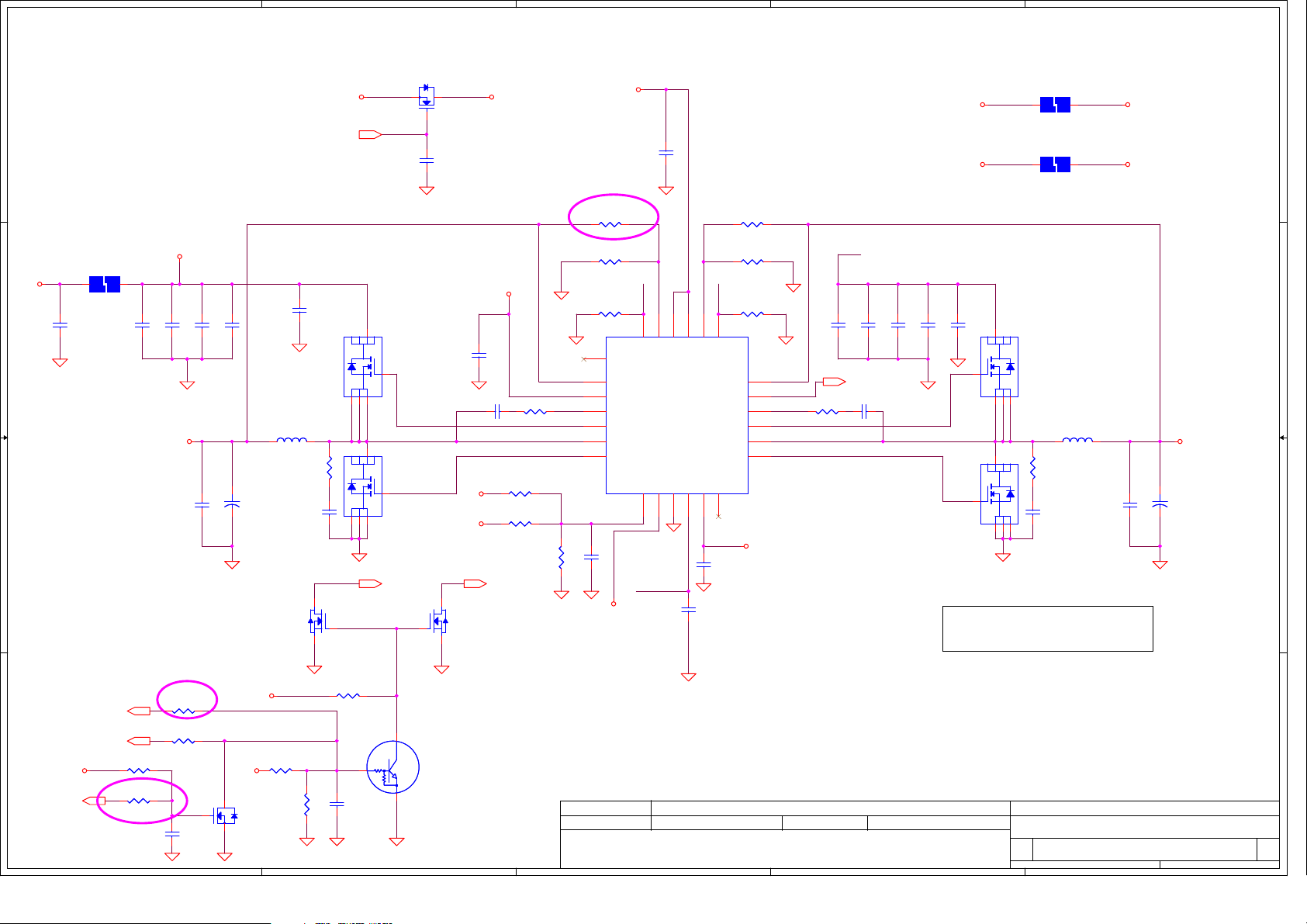
Task: Click the off-page connector right of the IC
Action: point(835,382)
